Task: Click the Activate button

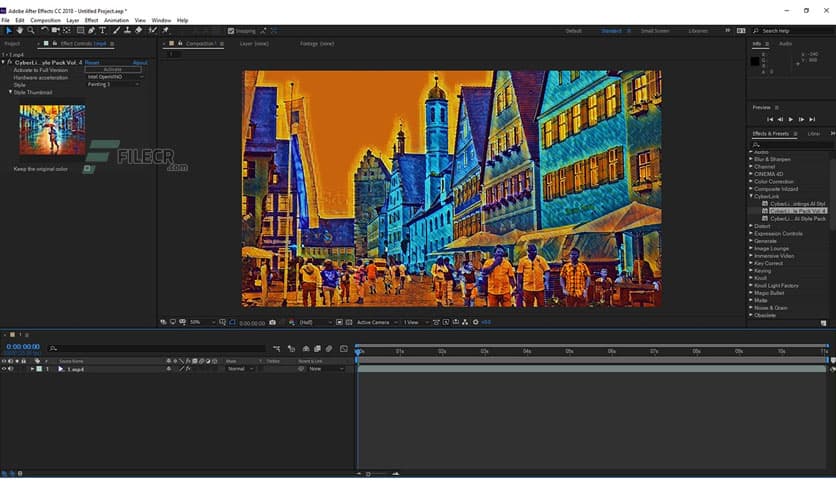Action: [113, 70]
